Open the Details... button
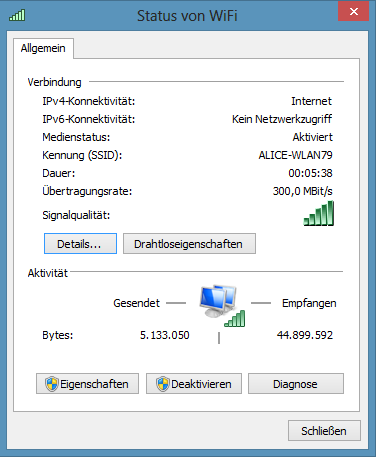376x457 pixels. coord(80,244)
